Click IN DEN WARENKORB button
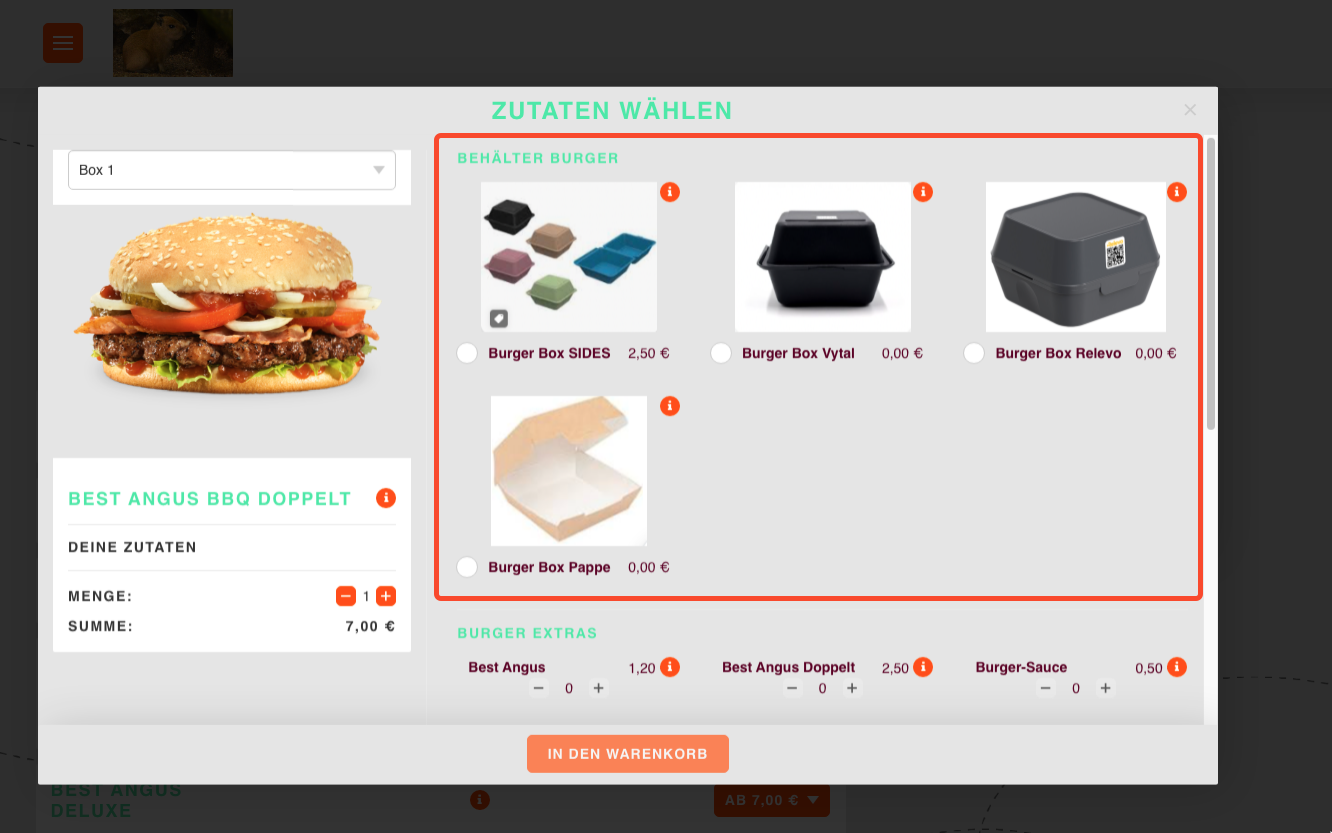 click(x=628, y=754)
